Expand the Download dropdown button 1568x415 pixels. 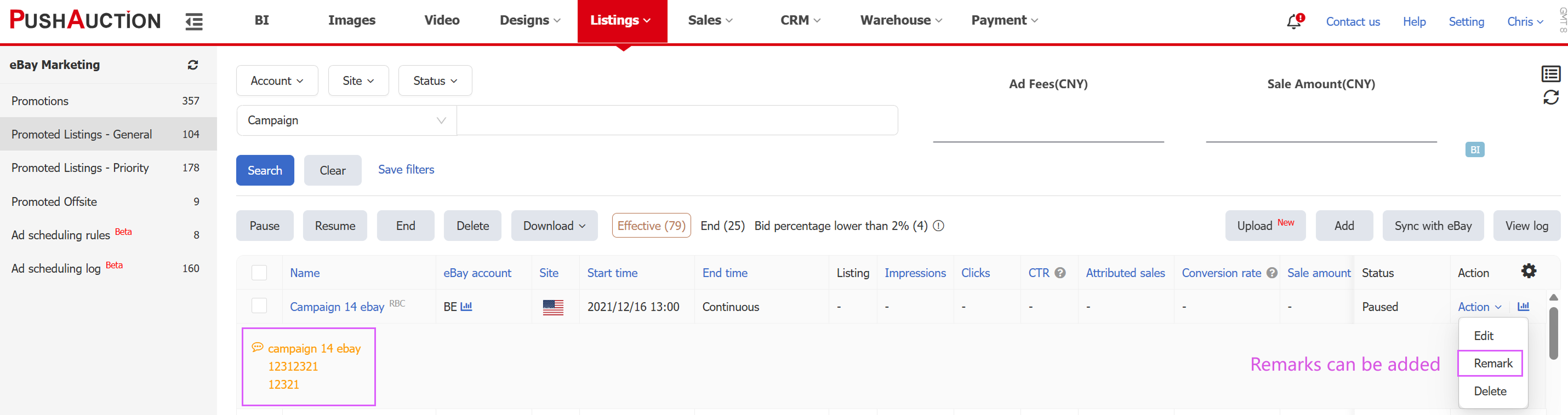(x=554, y=226)
